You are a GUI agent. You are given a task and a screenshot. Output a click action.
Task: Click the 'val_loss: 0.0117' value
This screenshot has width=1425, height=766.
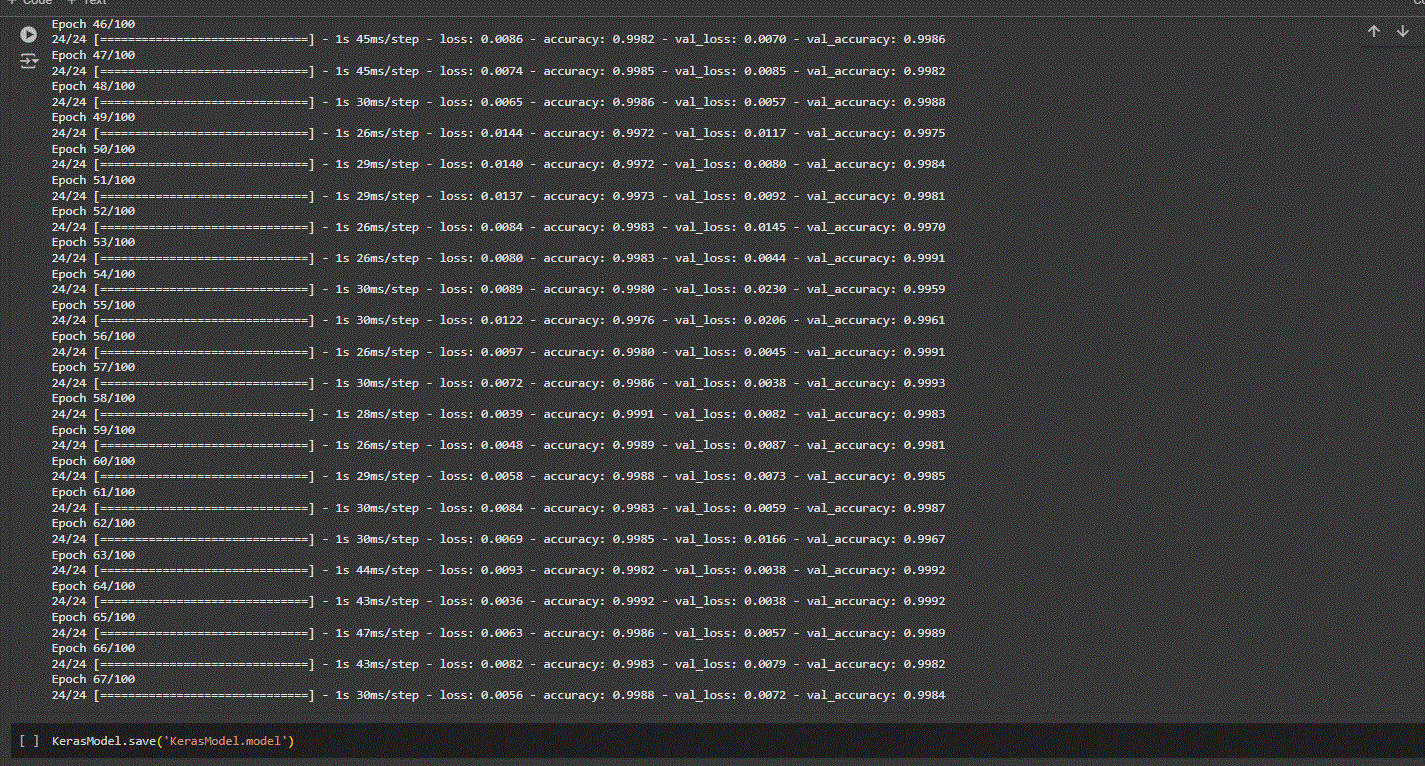[x=730, y=133]
